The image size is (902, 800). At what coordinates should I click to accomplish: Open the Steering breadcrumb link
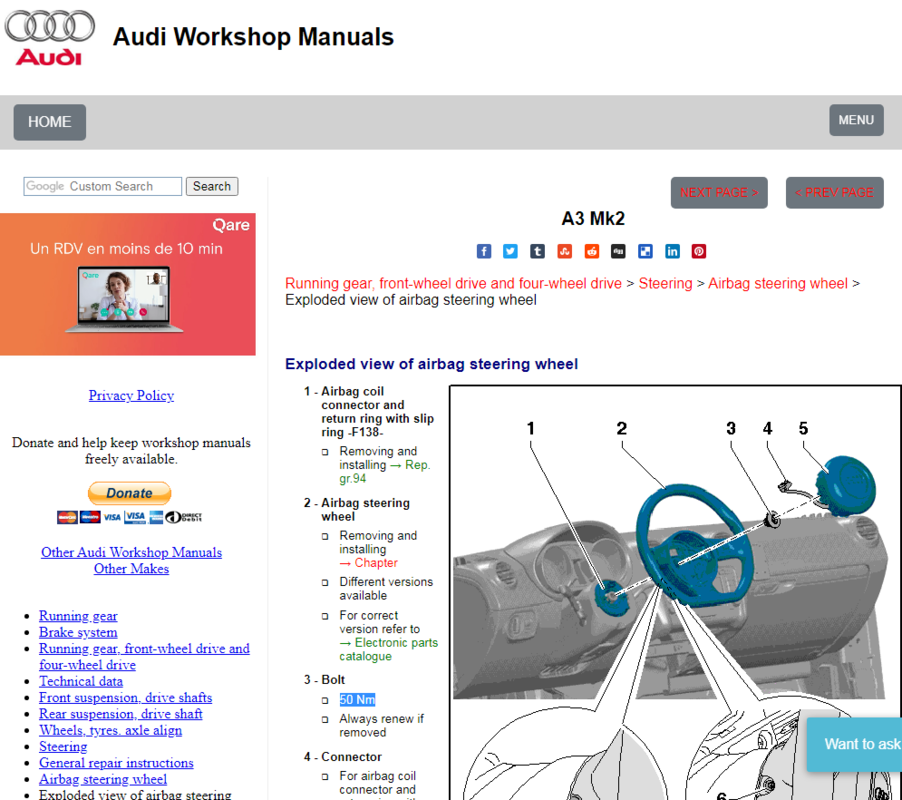665,283
